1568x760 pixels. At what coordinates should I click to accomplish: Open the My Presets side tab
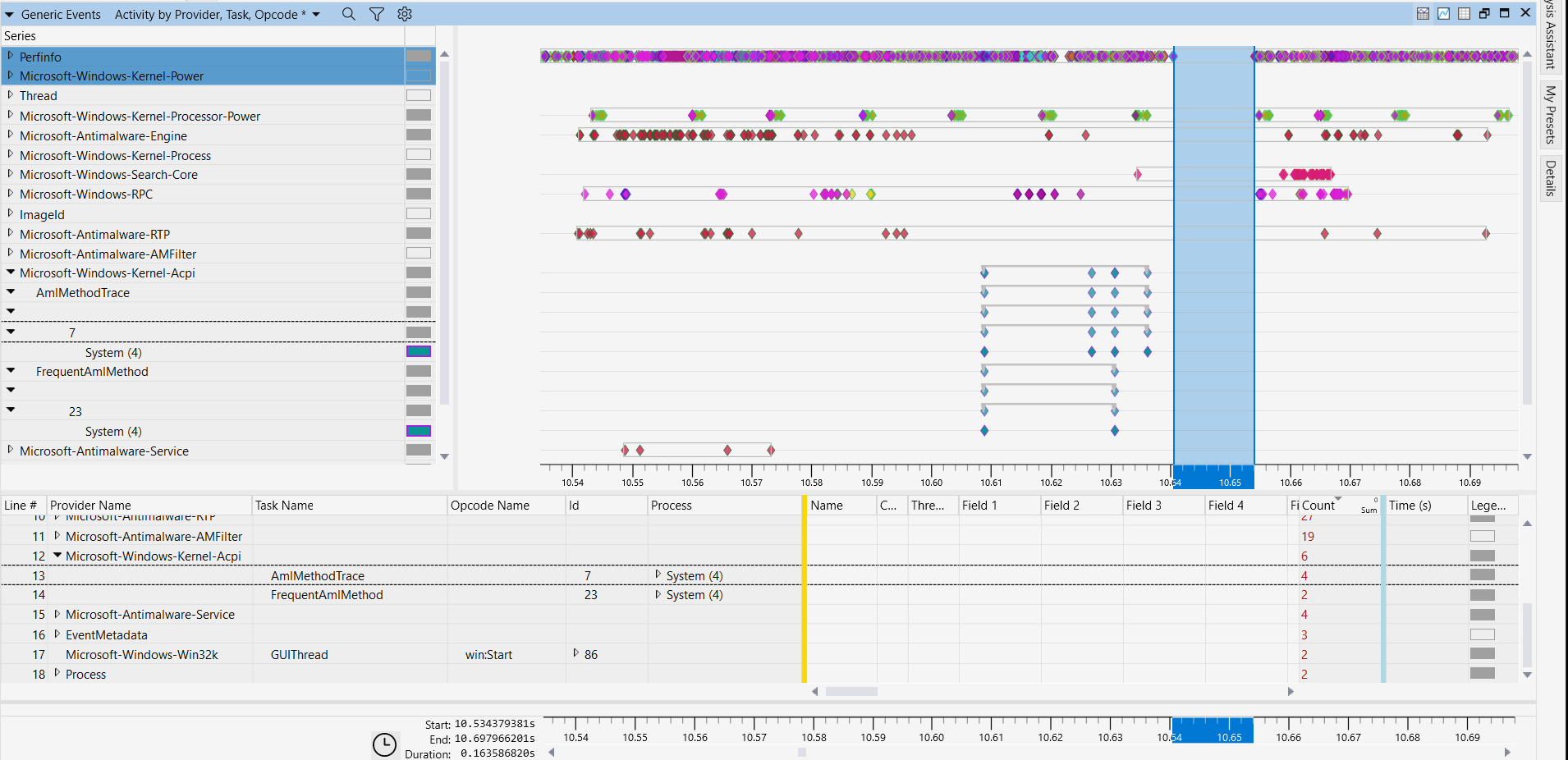pos(1550,115)
